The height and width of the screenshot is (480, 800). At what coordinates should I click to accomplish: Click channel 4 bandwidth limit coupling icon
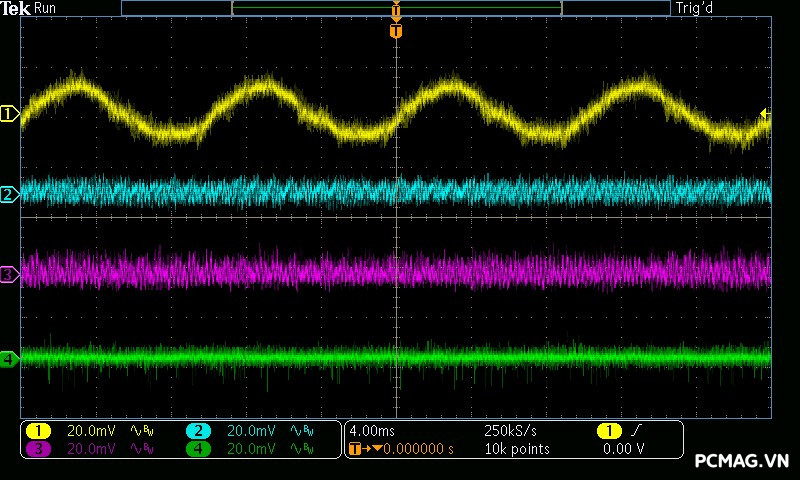coord(300,449)
